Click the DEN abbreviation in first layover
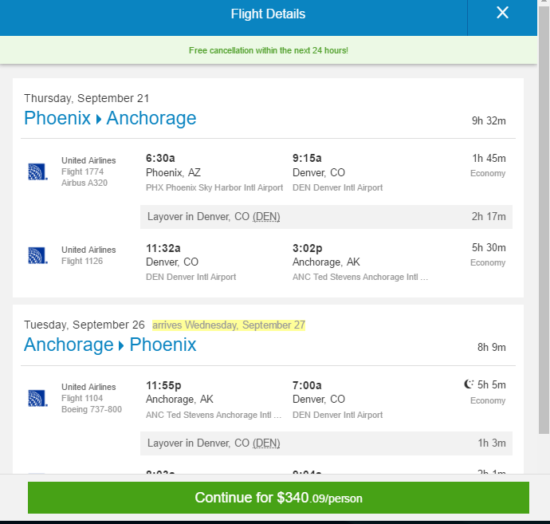Screen dimensions: 550x524 [266, 217]
